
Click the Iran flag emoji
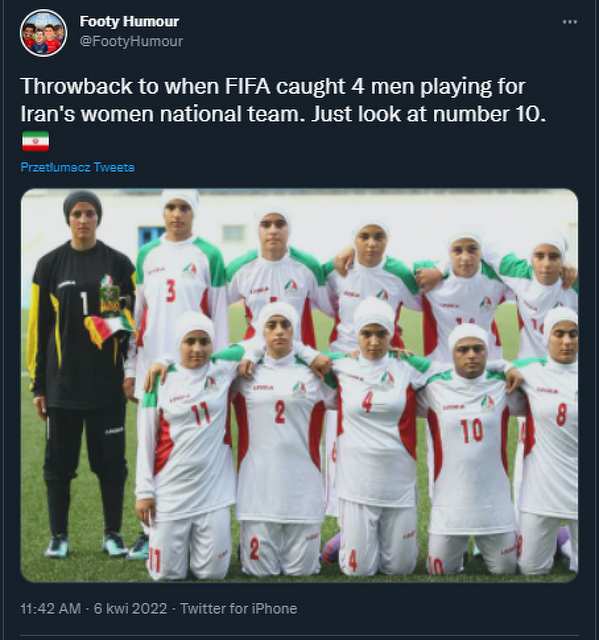pos(35,141)
